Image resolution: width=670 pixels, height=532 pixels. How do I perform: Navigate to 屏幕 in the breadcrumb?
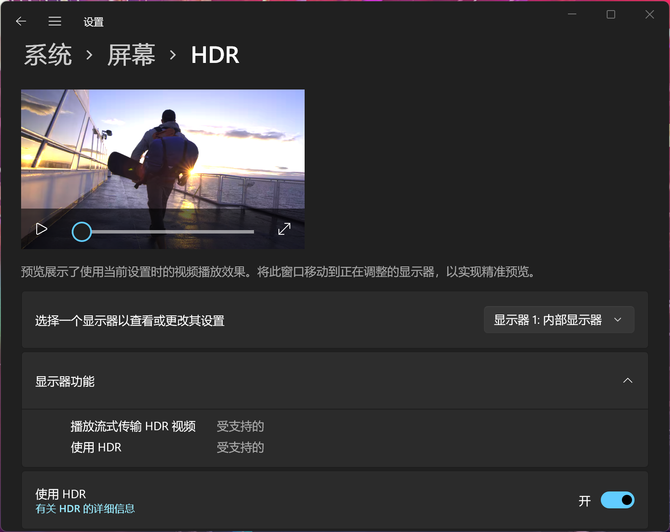[132, 55]
